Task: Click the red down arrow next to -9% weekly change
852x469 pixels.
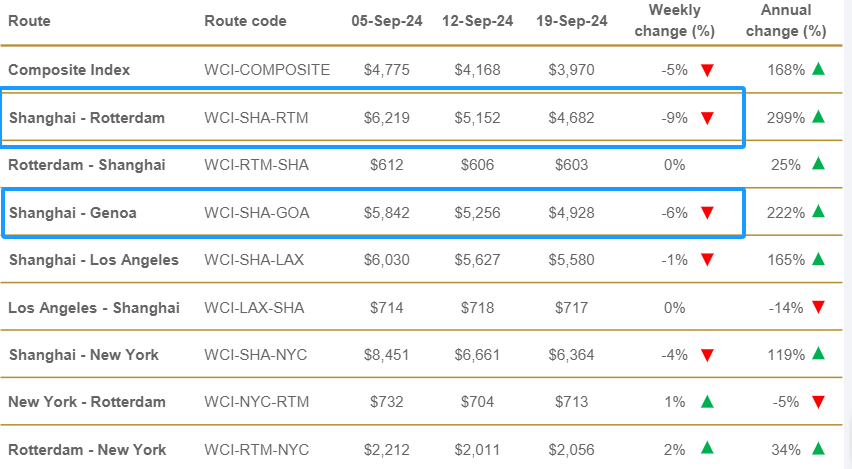Action: point(707,118)
